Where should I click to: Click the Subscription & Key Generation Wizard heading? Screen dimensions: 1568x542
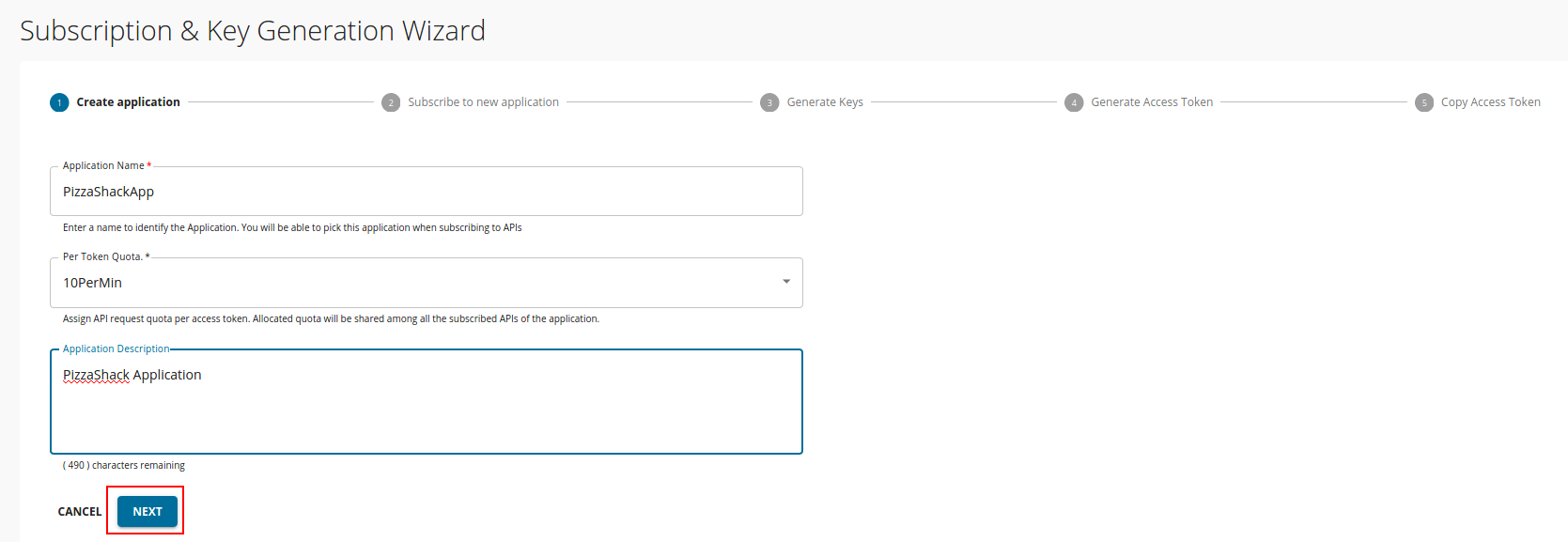click(253, 31)
